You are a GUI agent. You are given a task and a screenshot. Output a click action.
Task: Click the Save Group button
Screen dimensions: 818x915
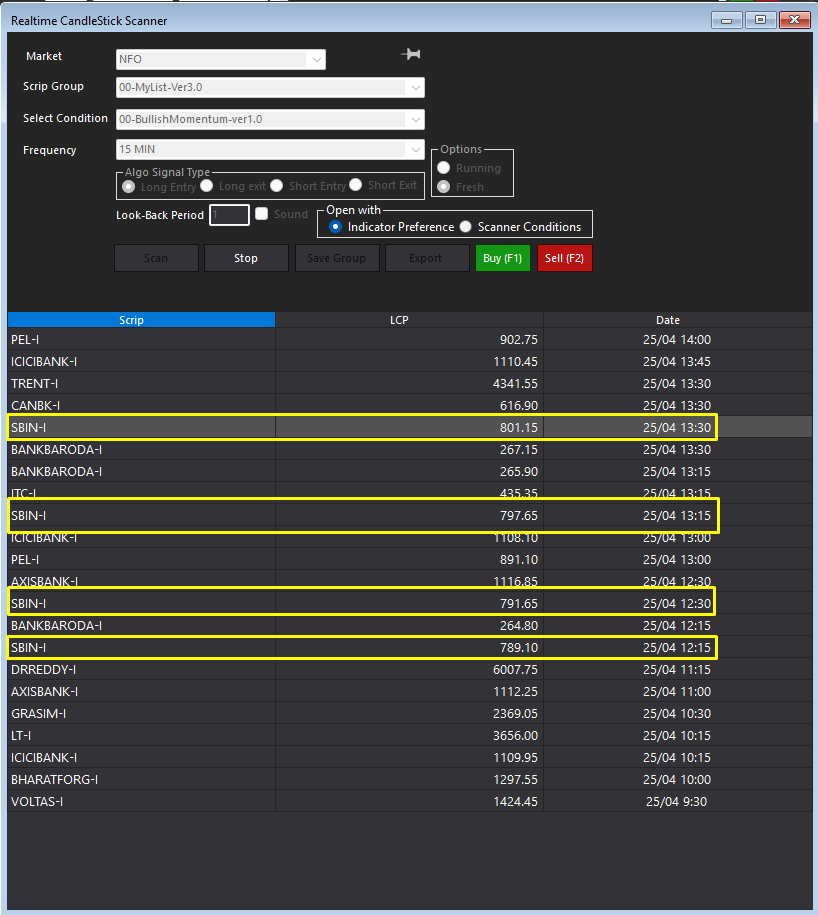337,258
